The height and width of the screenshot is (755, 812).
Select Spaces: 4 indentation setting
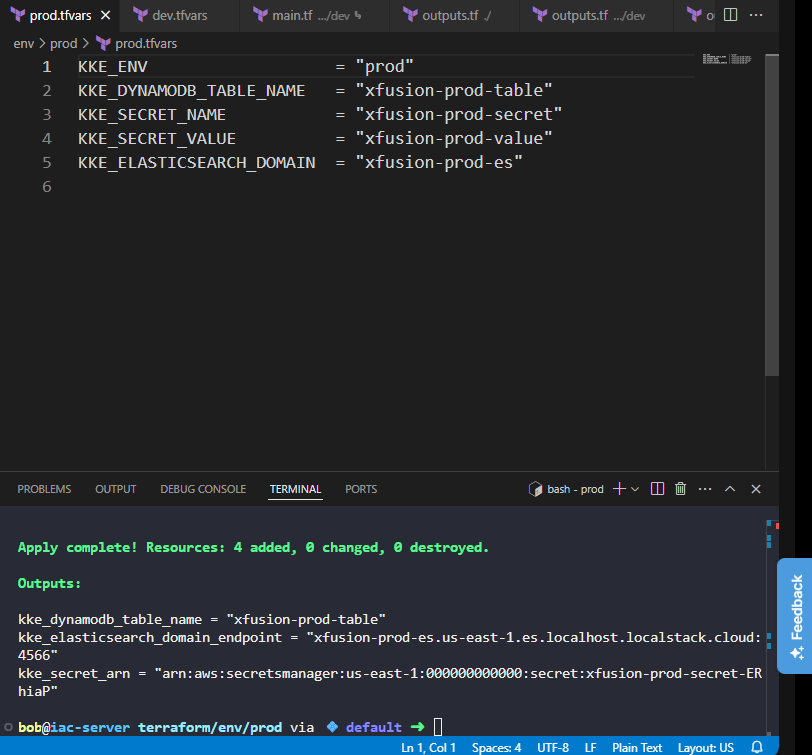(496, 748)
